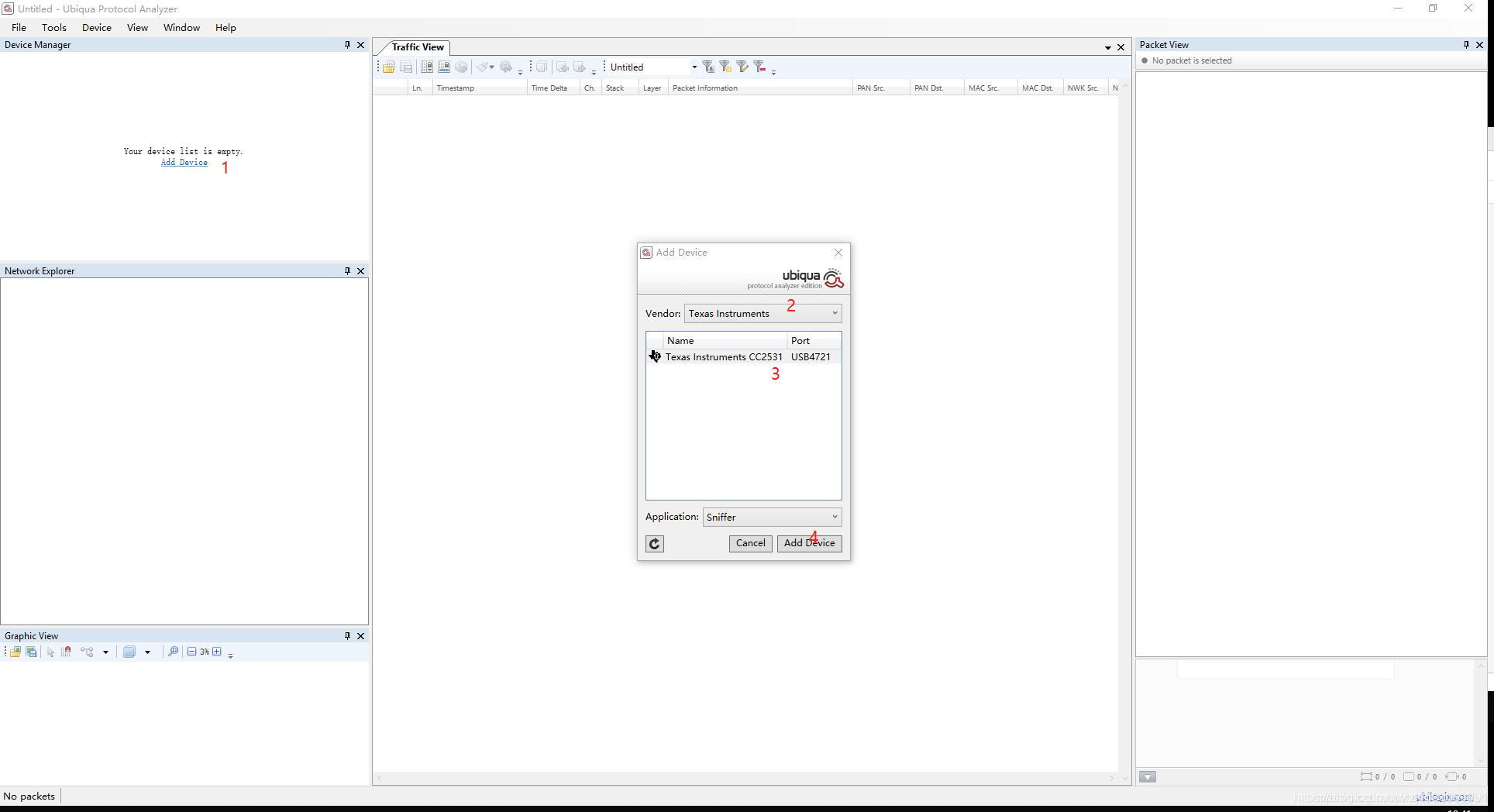Click the refresh icon in Add Device dialog
Screen dimensions: 1494x812
tap(655, 544)
